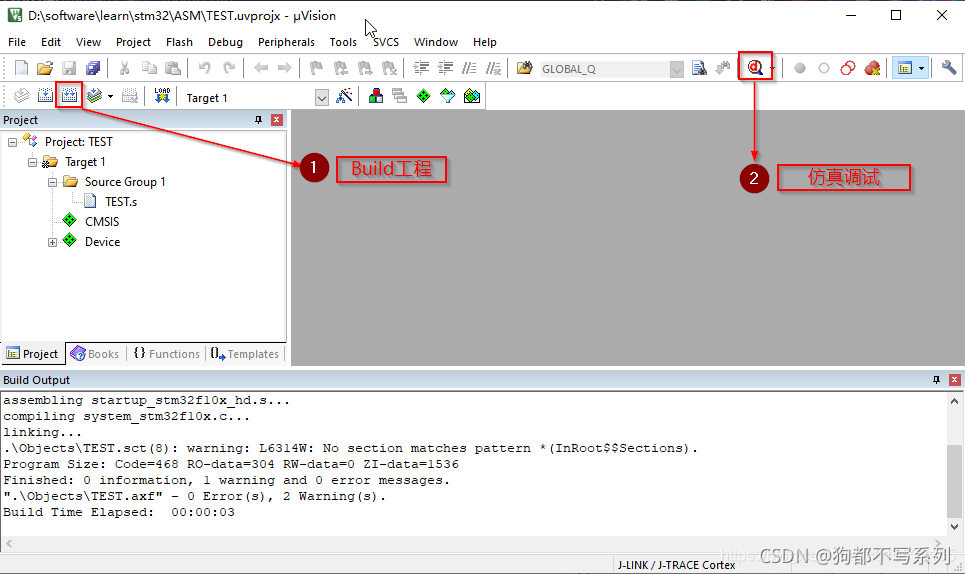Open Options for Target with the magic wand icon
The image size is (965, 574).
point(344,96)
